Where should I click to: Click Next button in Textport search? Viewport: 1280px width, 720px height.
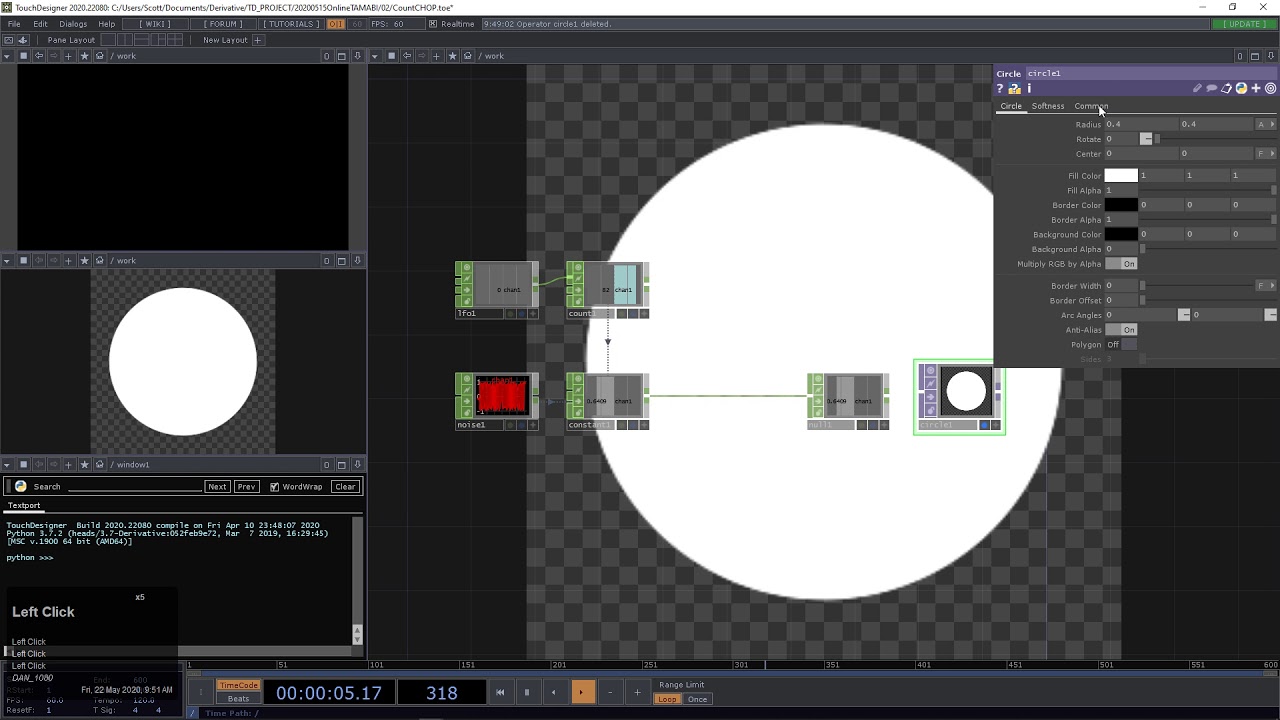[x=217, y=487]
